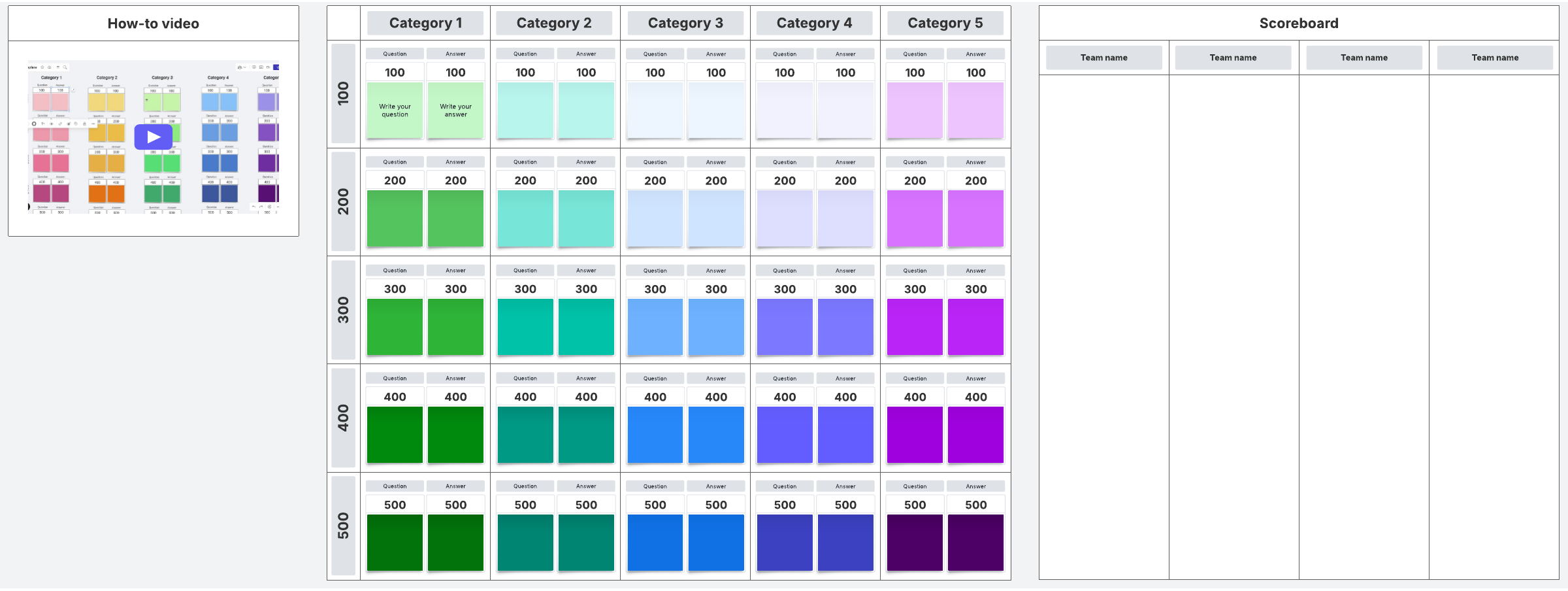
Task: Pick Category 1 dark green 500 answer note
Action: click(455, 543)
